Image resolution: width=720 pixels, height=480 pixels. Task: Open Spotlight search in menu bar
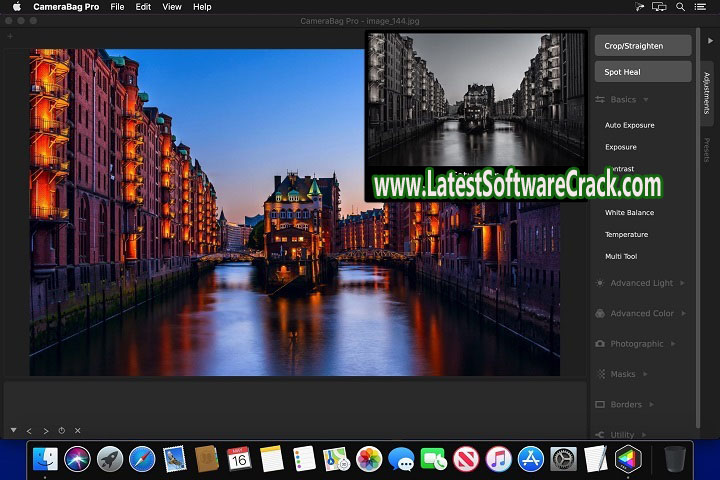(x=681, y=7)
